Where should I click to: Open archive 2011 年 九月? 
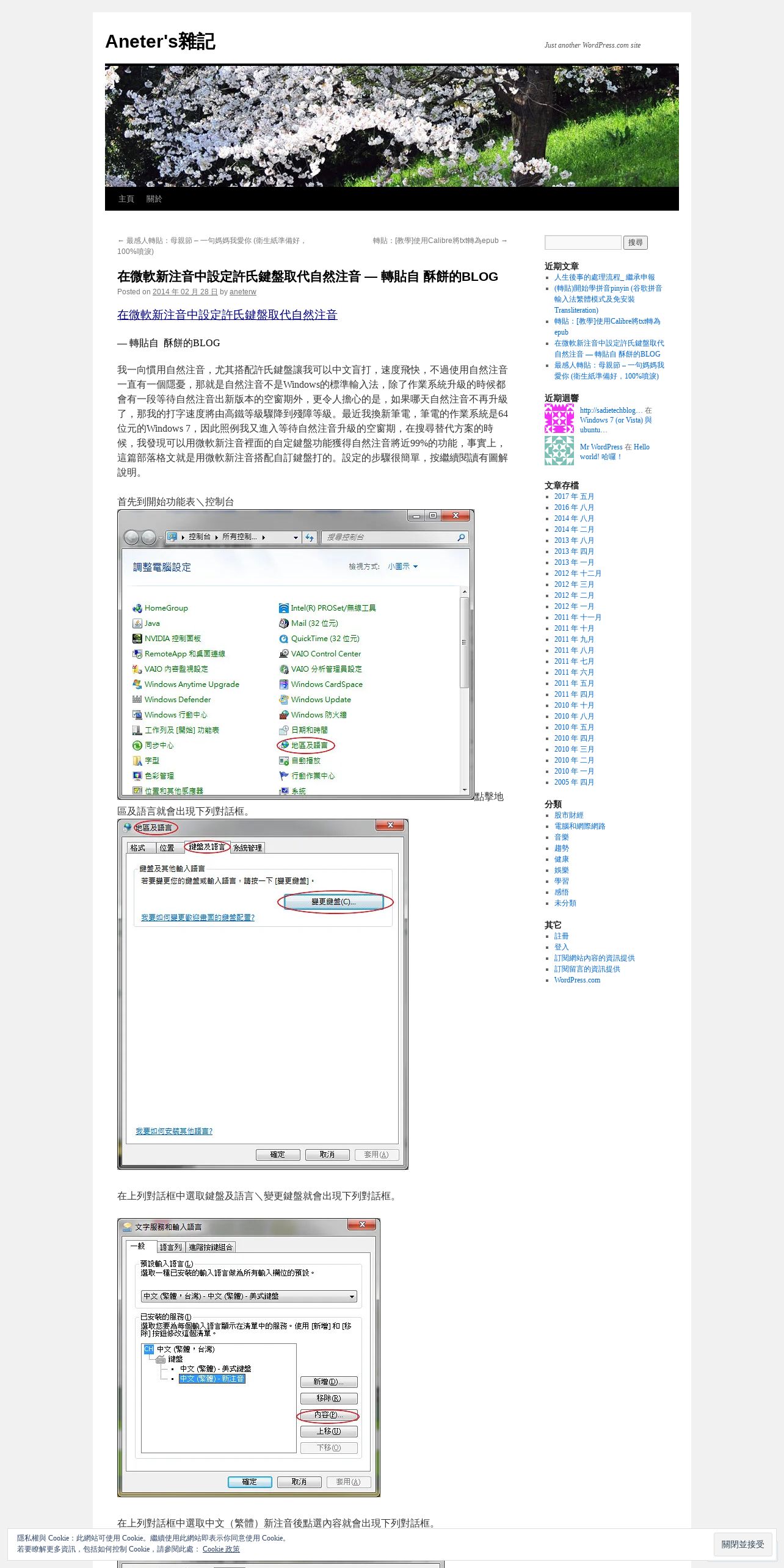(574, 639)
